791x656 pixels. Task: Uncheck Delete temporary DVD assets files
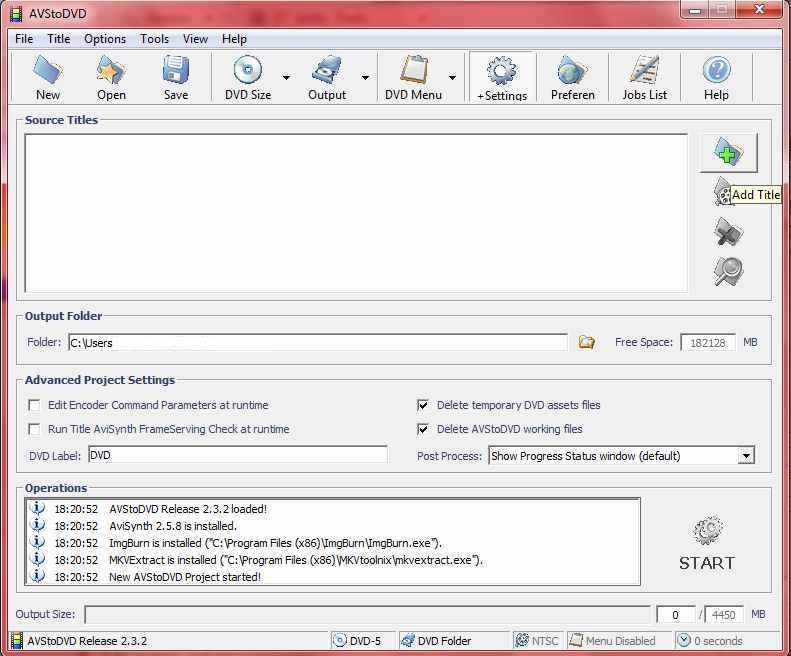coord(423,405)
